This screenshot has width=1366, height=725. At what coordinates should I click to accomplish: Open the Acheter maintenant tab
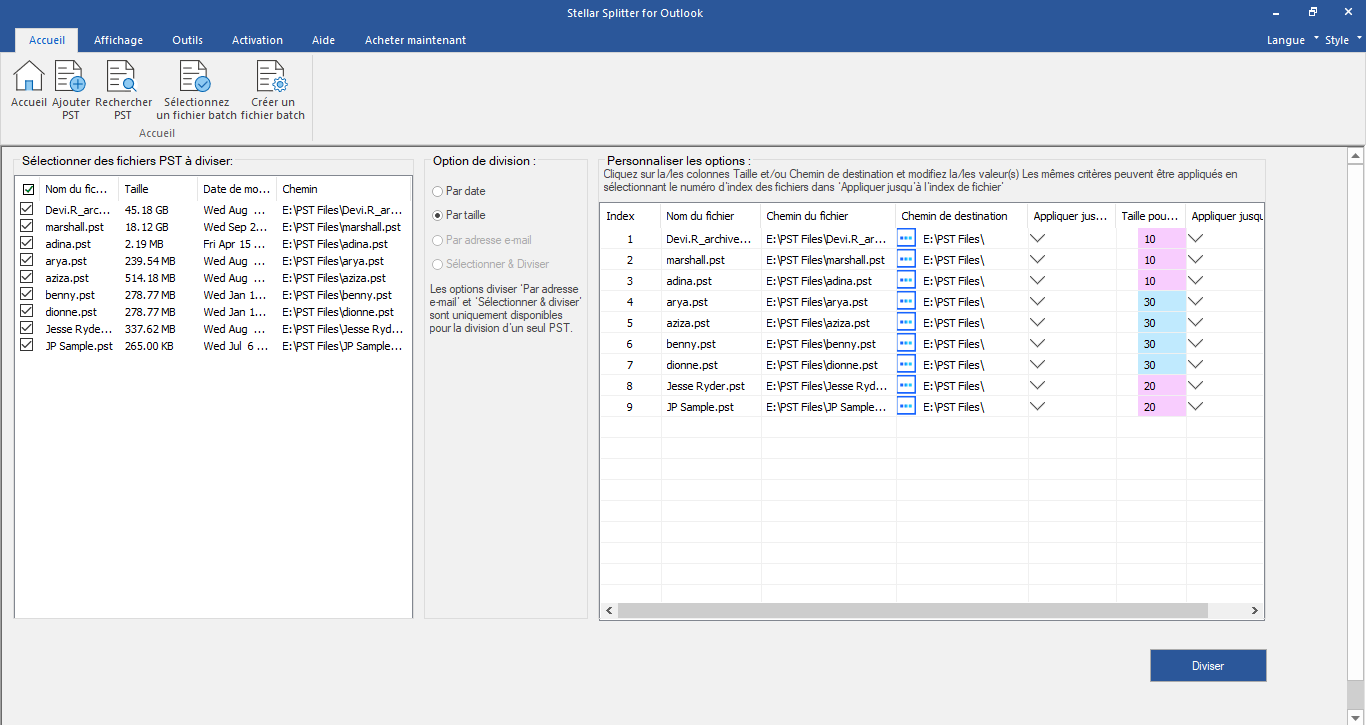(x=415, y=40)
